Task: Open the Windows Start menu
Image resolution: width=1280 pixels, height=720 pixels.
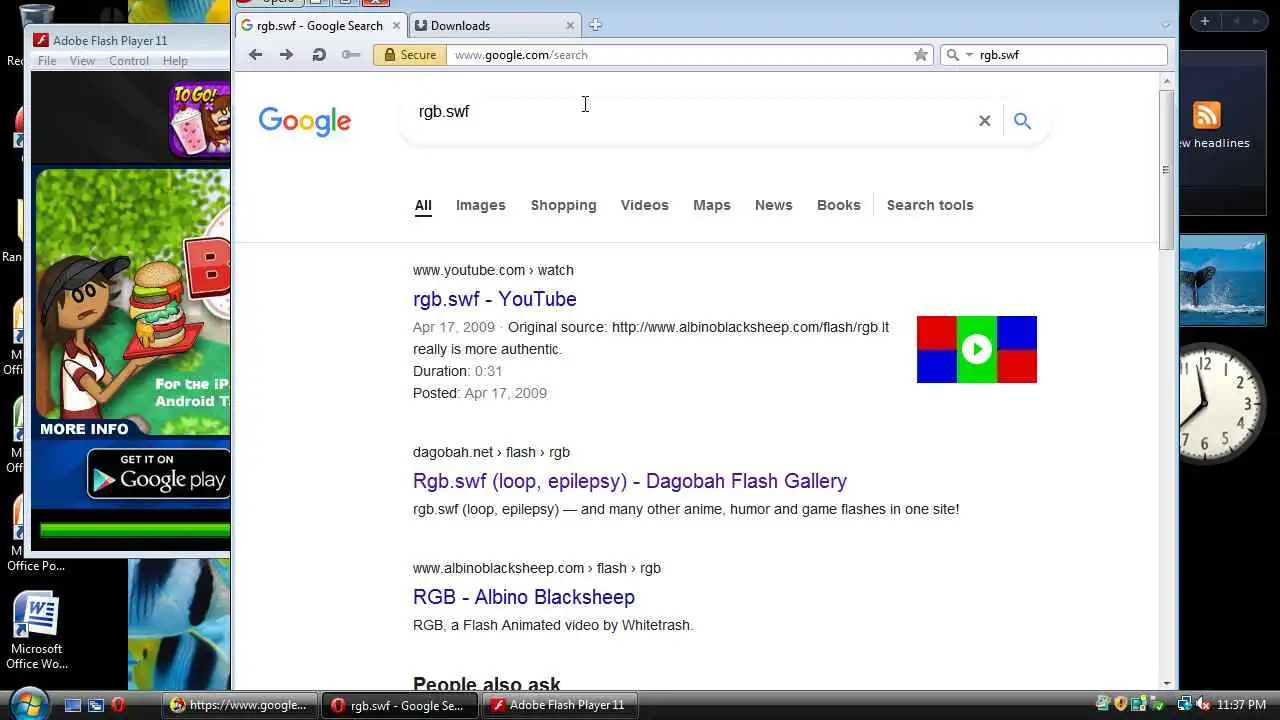Action: [27, 704]
